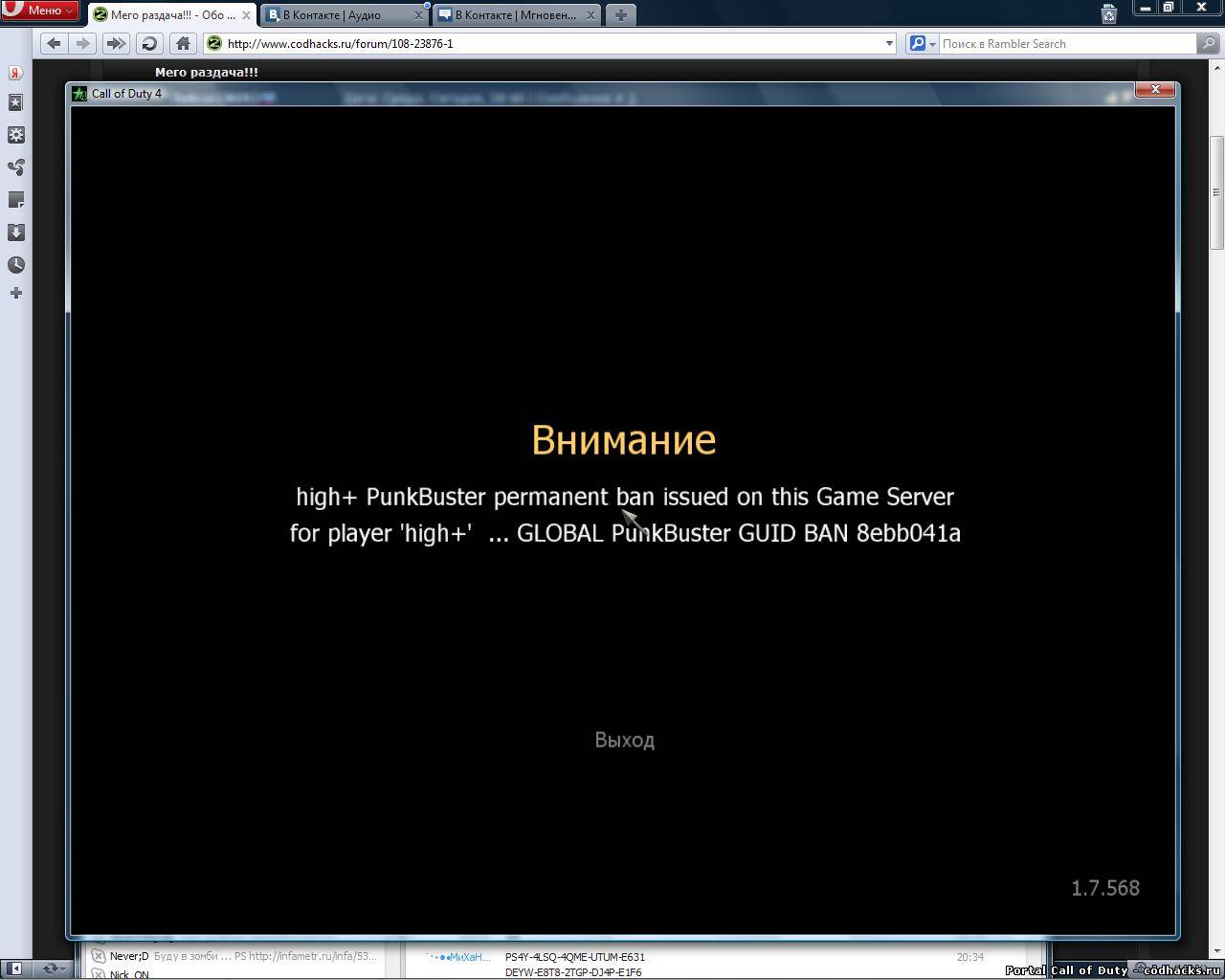This screenshot has width=1225, height=980.
Task: Open the Opera Меню button
Action: pos(39,11)
